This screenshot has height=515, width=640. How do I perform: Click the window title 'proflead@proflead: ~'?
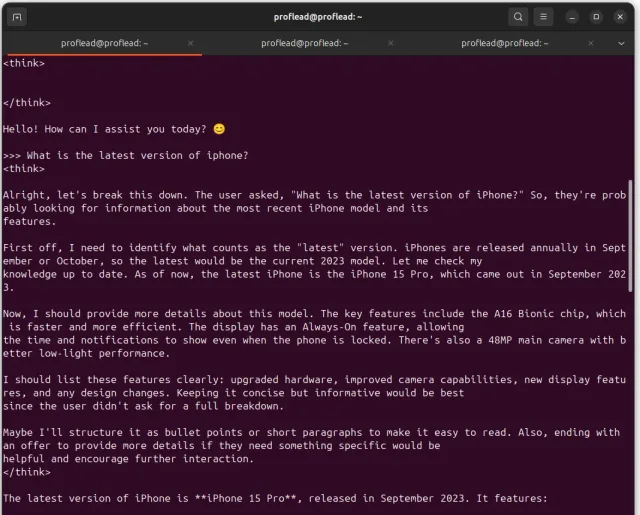coord(318,17)
